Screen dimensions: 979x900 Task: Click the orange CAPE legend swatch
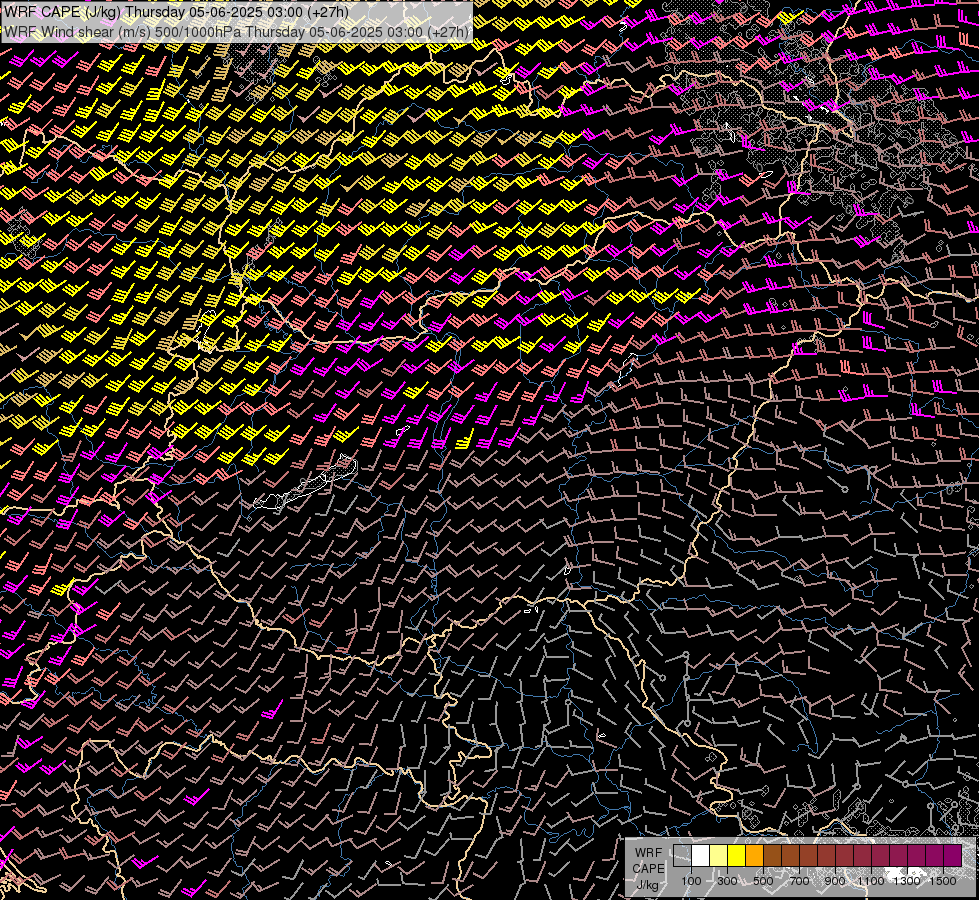tap(754, 855)
